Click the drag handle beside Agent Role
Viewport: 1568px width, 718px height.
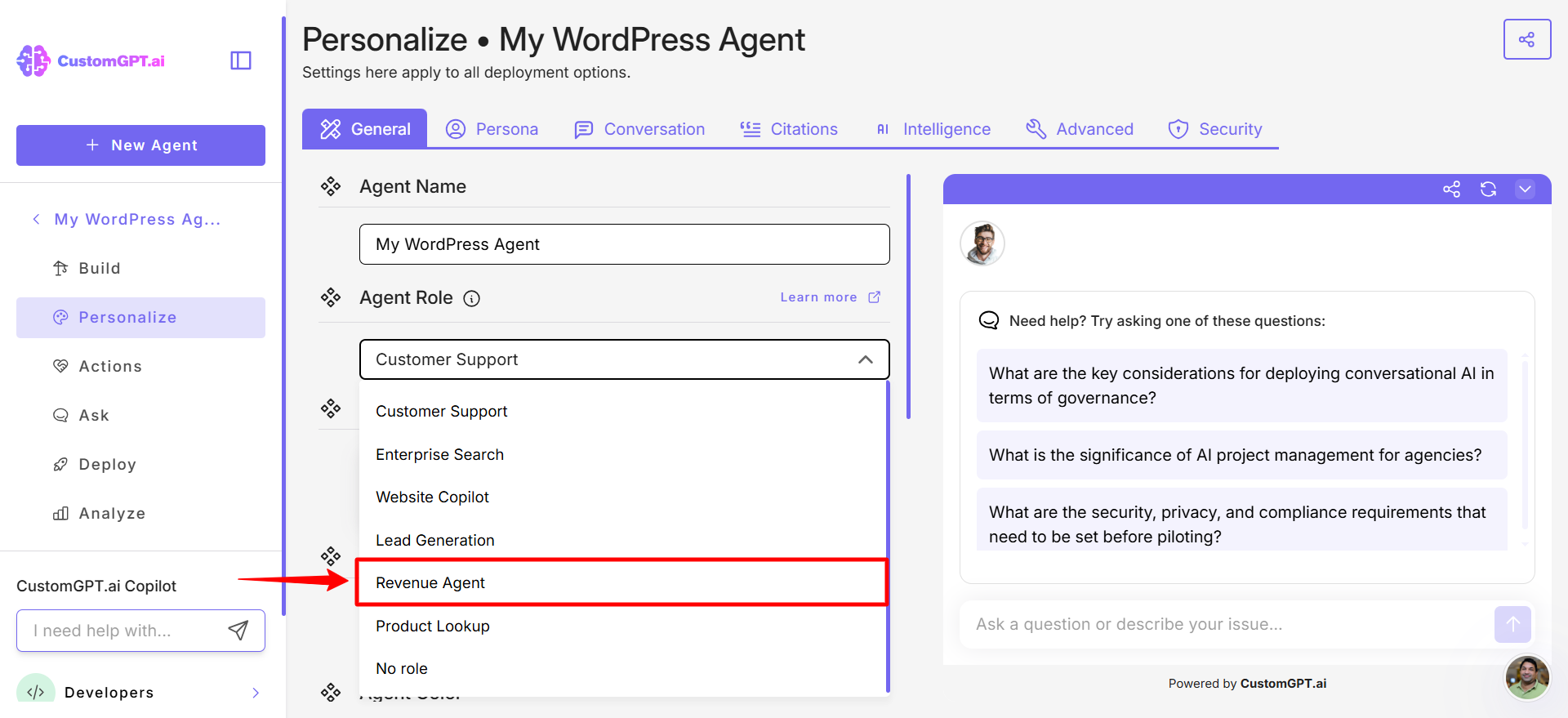tap(331, 297)
